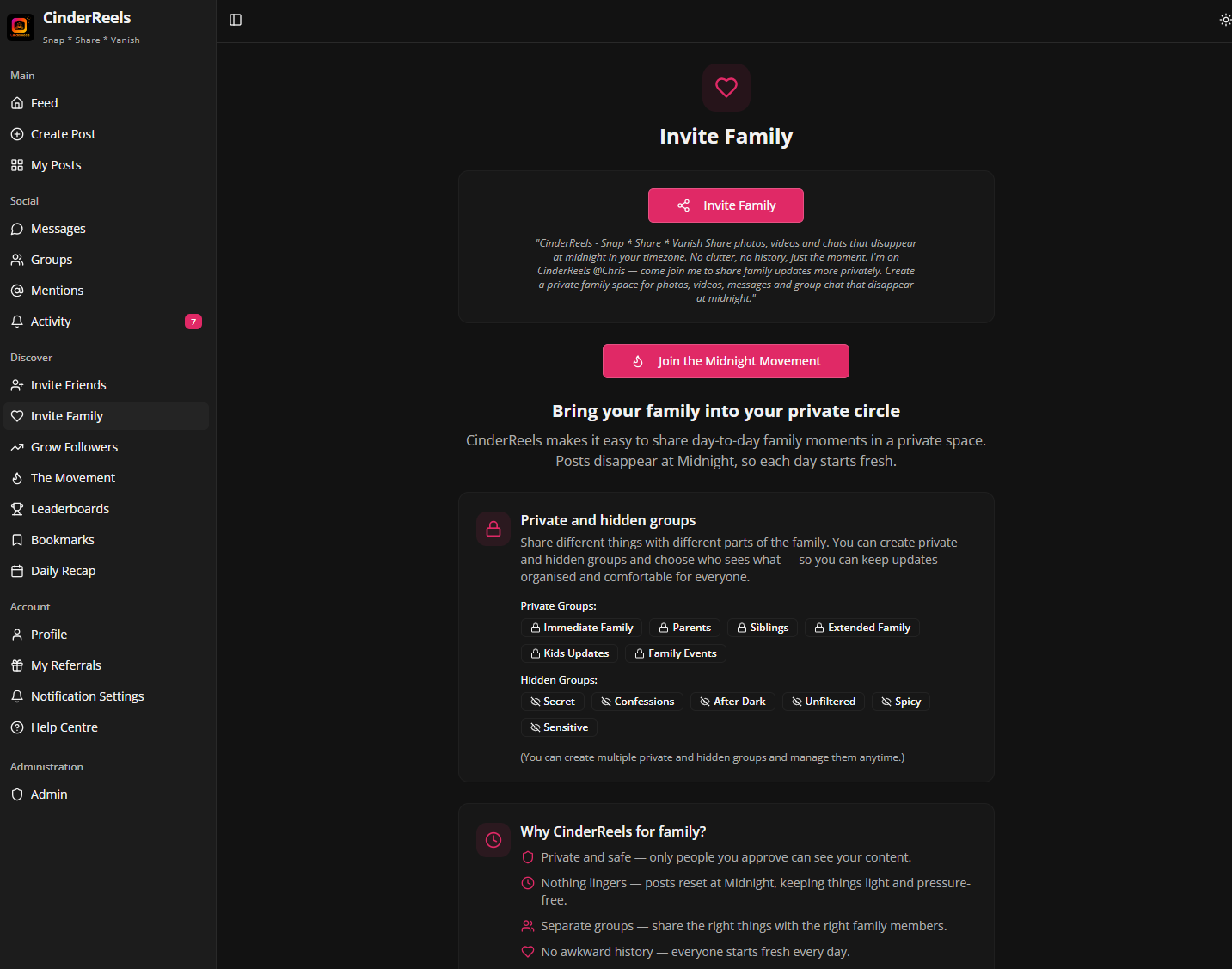Click the shield icon next to Private and safe

tap(528, 857)
